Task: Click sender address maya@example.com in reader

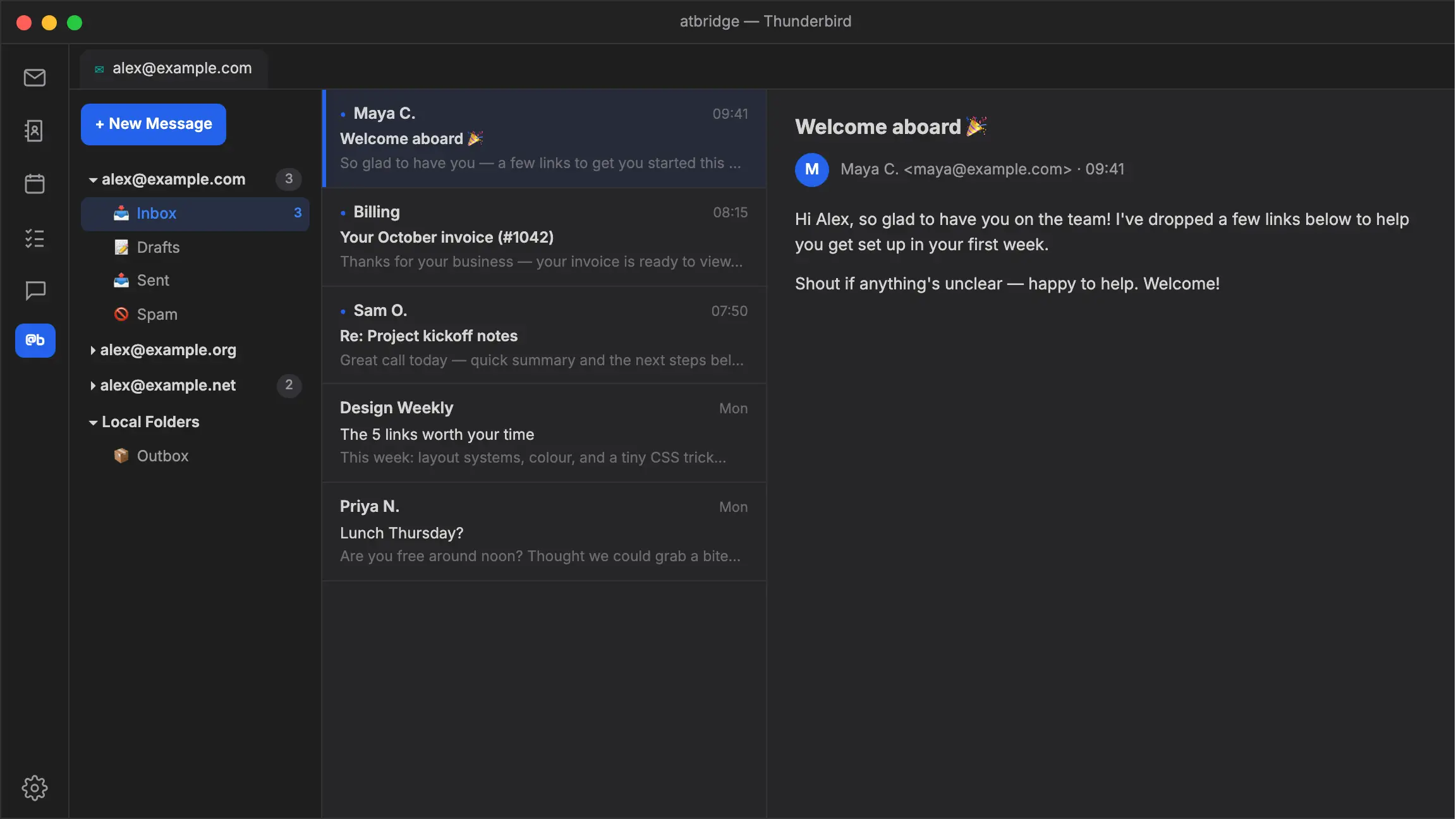Action: coord(988,169)
